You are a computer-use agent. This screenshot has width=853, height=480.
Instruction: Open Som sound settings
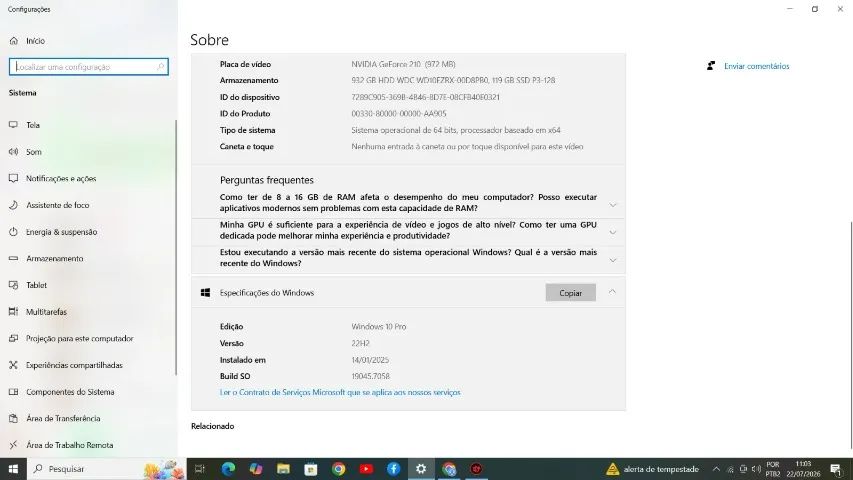[x=25, y=152]
